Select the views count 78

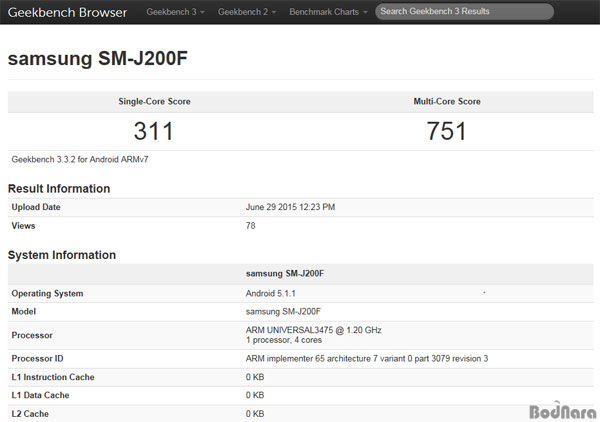tap(251, 226)
